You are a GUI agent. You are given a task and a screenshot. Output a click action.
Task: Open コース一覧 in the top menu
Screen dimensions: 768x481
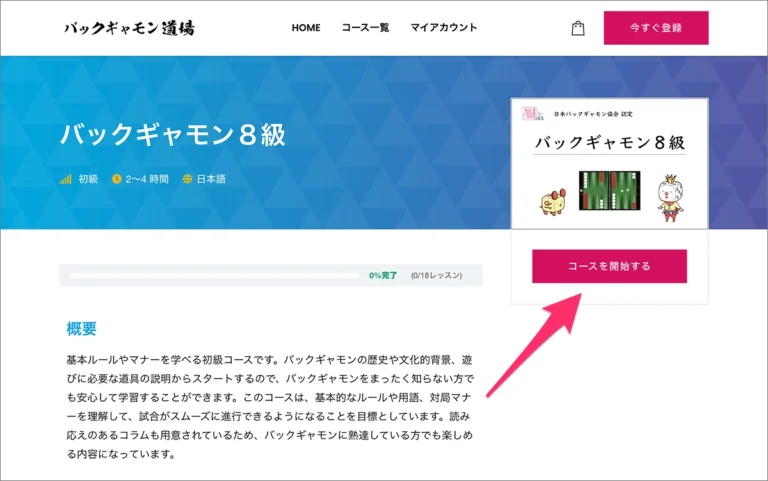(x=365, y=28)
